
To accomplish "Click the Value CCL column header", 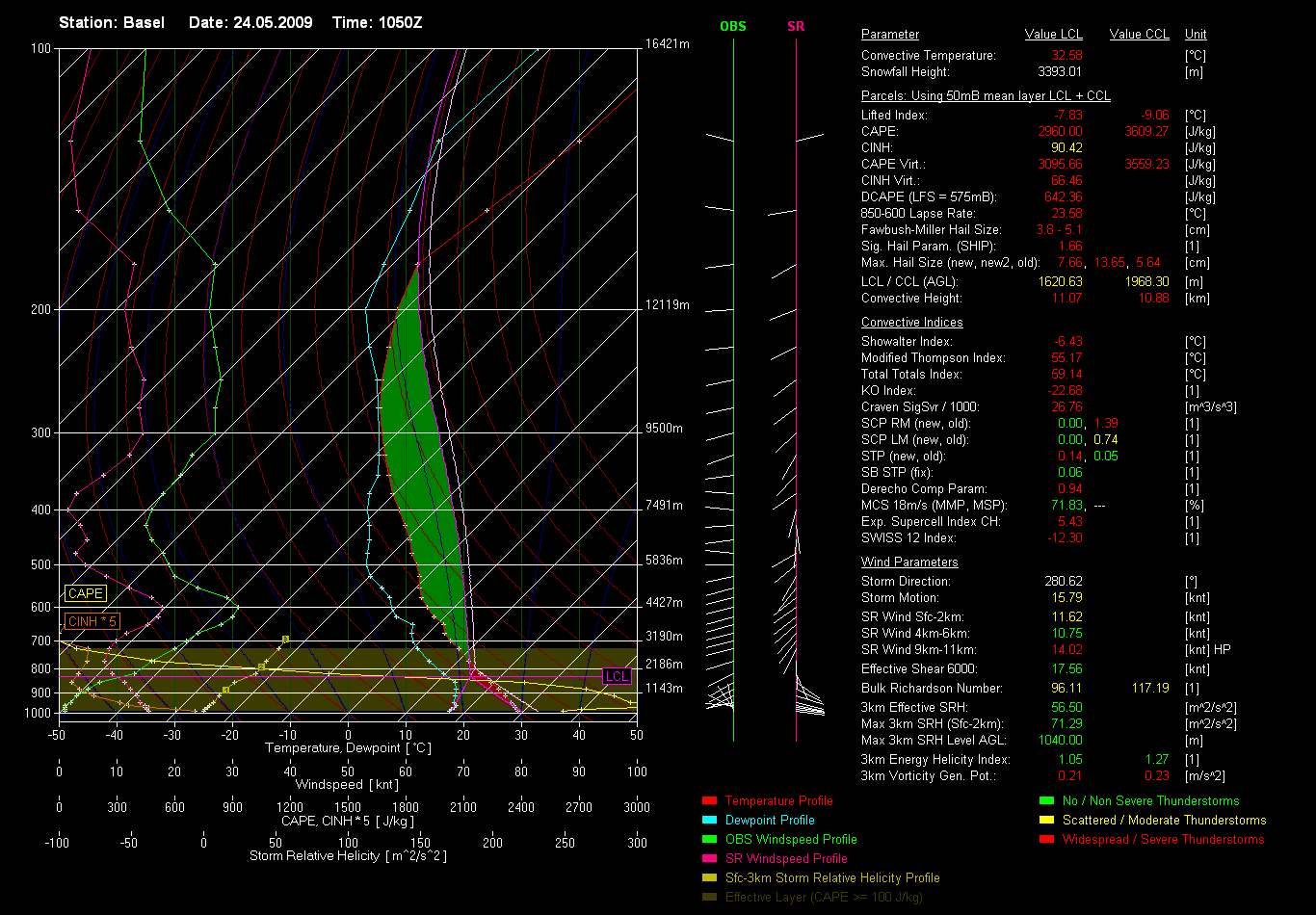I will 1139,34.
